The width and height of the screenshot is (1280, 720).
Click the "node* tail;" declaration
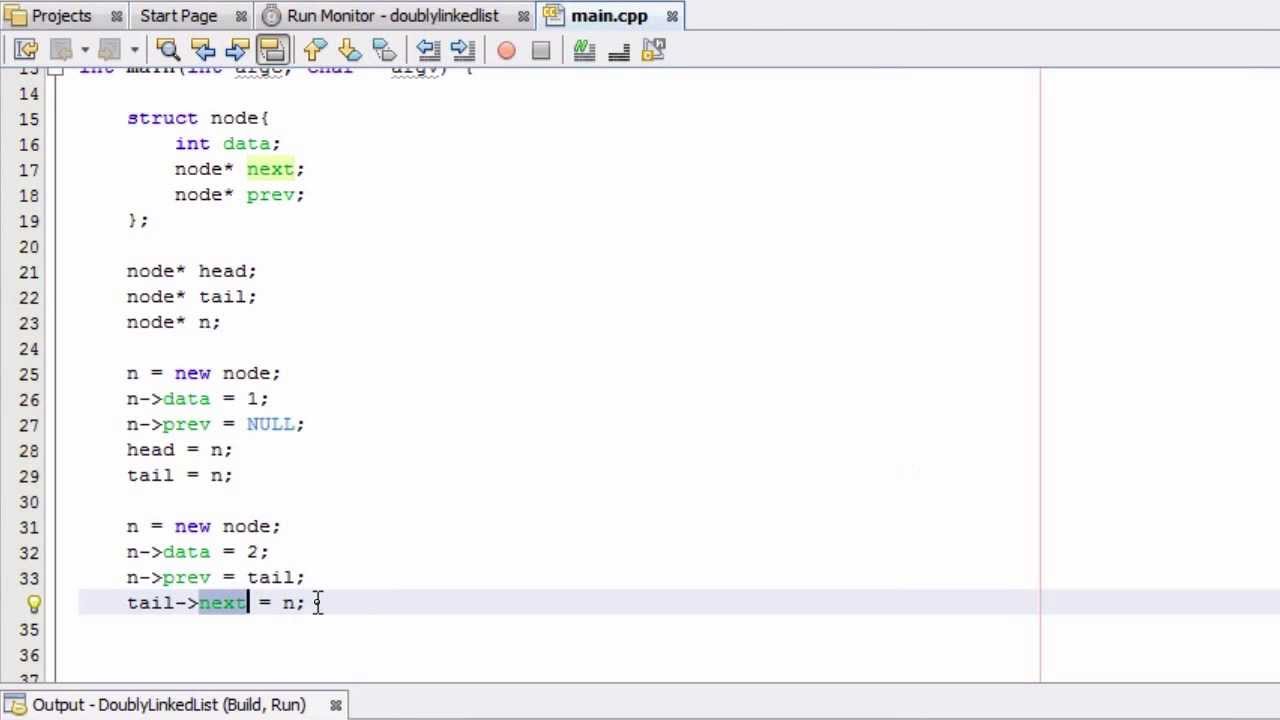(192, 297)
